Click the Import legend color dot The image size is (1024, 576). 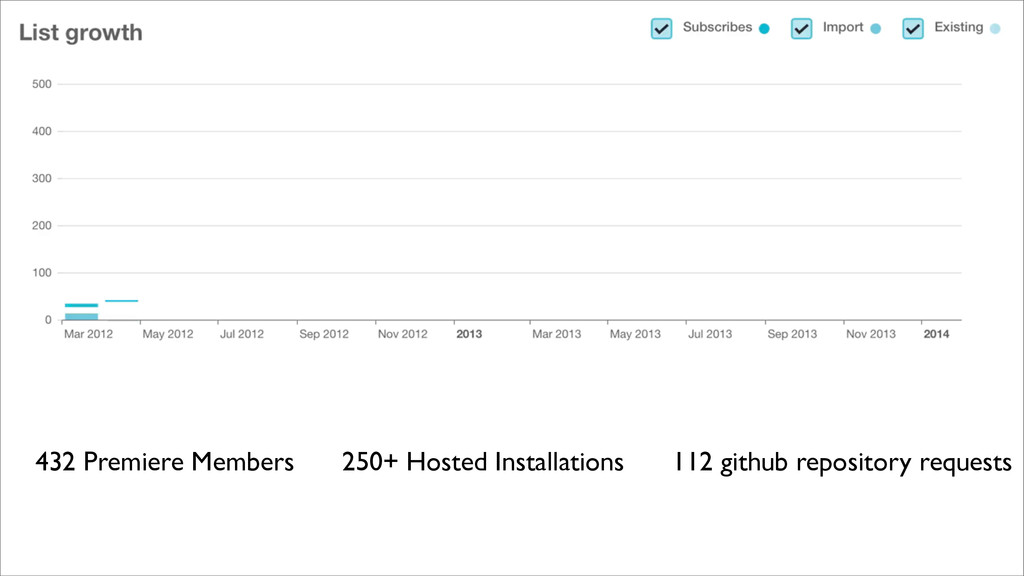point(875,29)
